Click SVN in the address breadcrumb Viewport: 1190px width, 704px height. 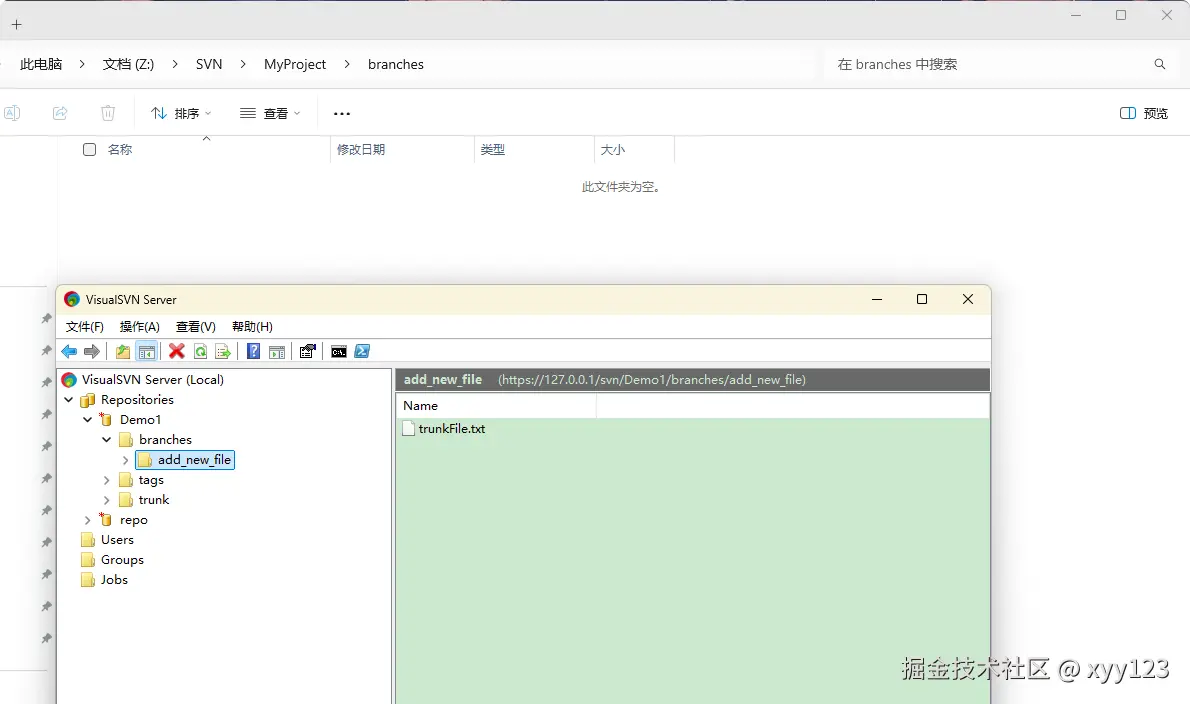(209, 64)
